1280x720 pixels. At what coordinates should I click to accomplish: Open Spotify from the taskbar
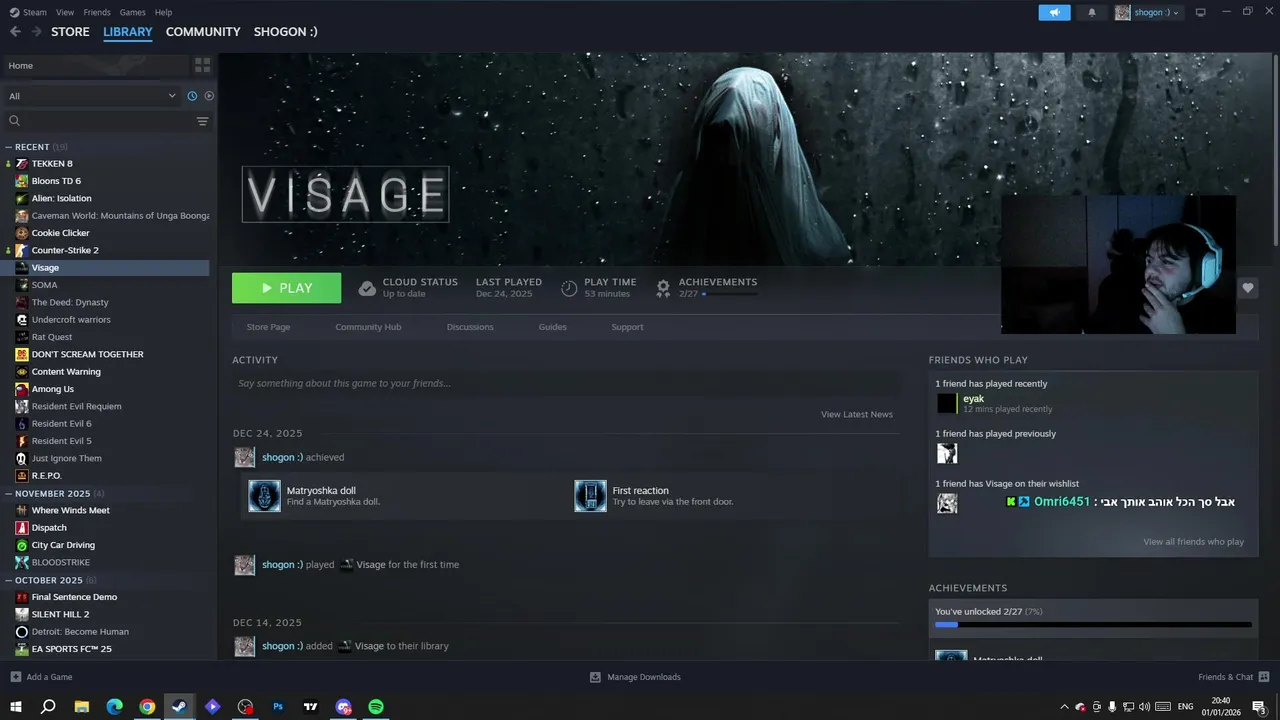click(376, 707)
